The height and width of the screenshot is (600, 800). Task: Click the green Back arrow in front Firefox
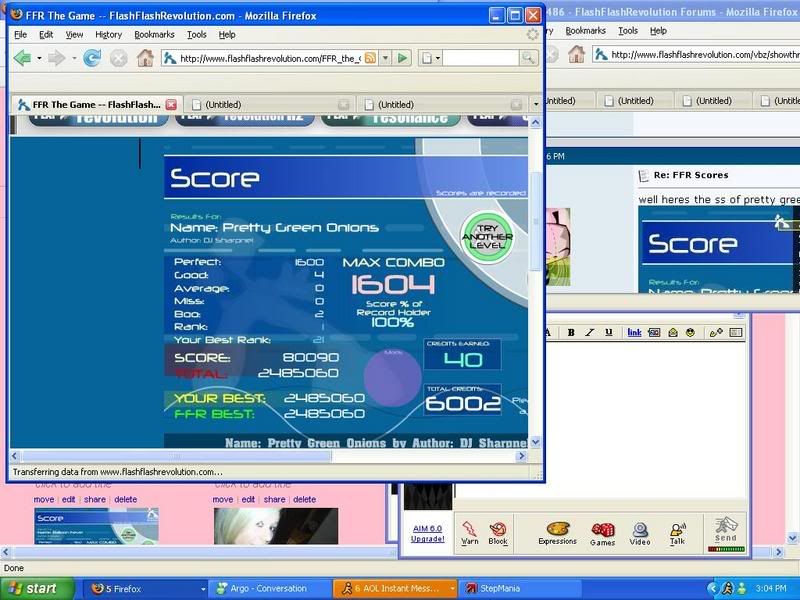22,58
